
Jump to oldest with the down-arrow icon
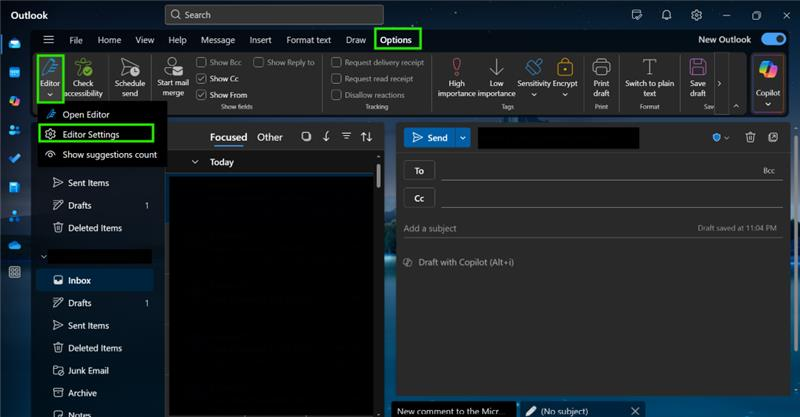pos(326,137)
